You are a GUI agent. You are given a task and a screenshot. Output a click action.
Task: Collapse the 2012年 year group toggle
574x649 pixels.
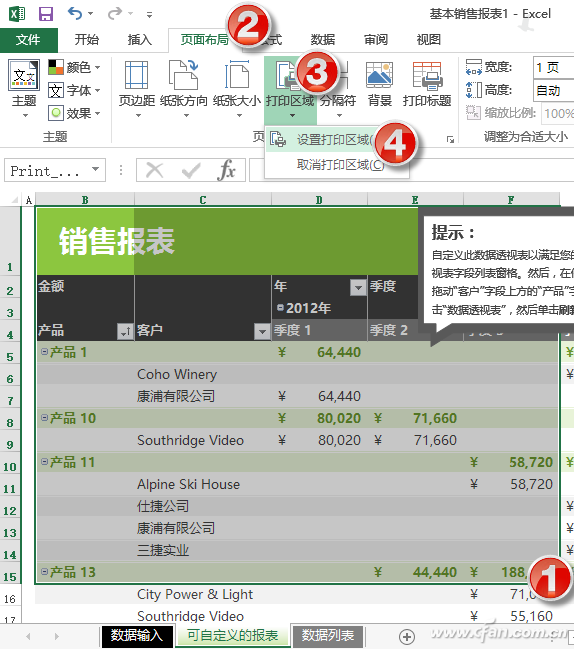(280, 308)
